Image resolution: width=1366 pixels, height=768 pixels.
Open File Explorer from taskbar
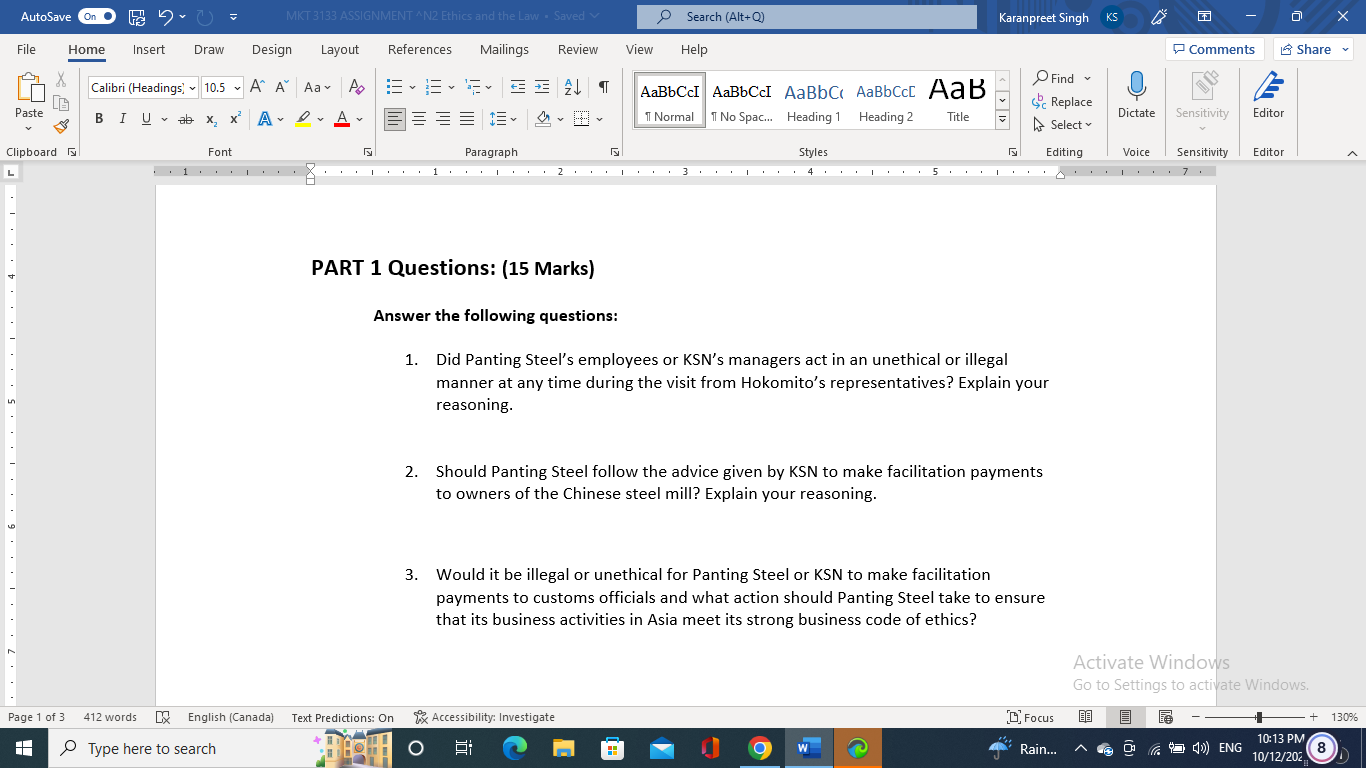point(564,748)
